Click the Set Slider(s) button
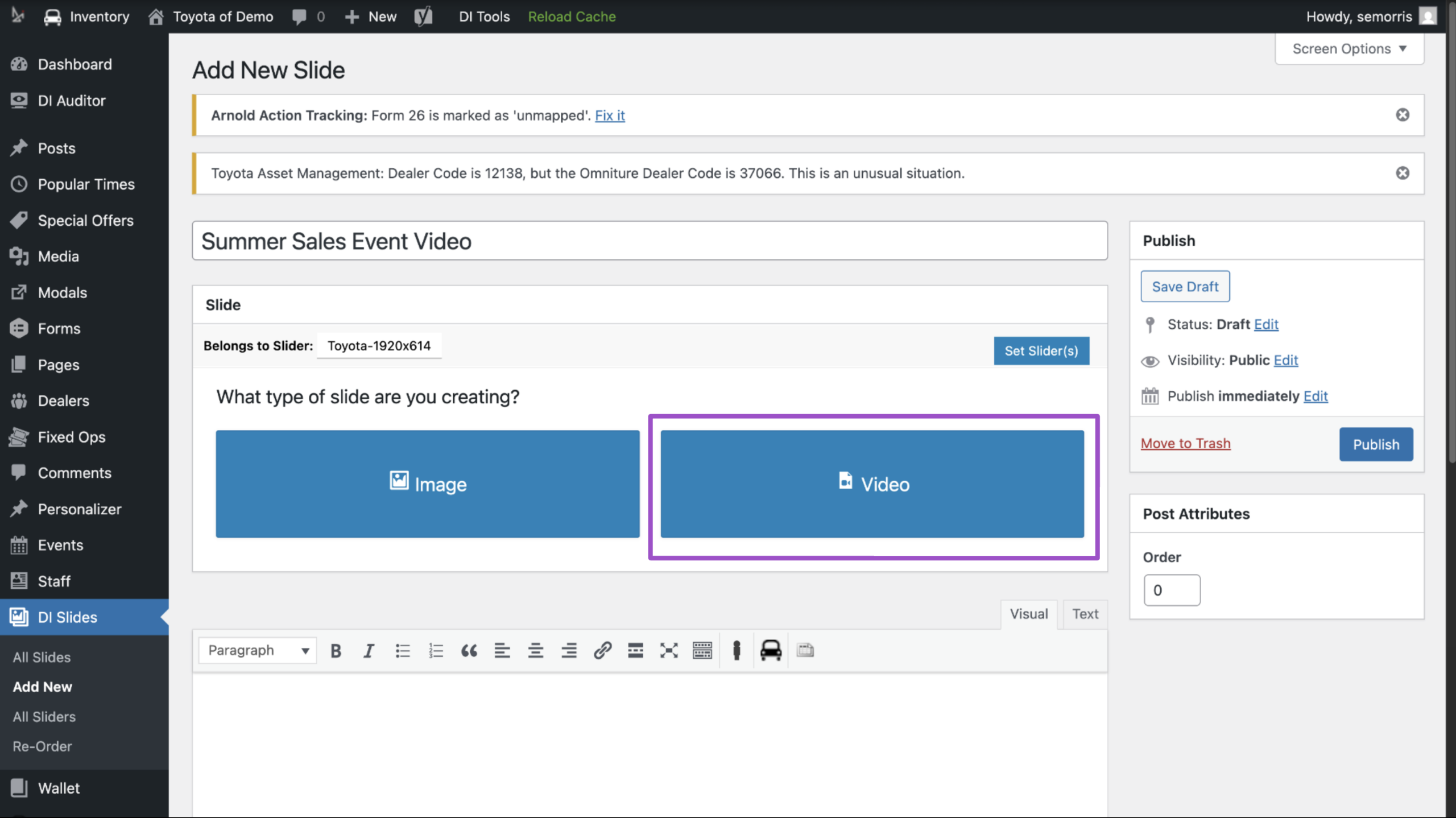1456x818 pixels. pos(1041,350)
